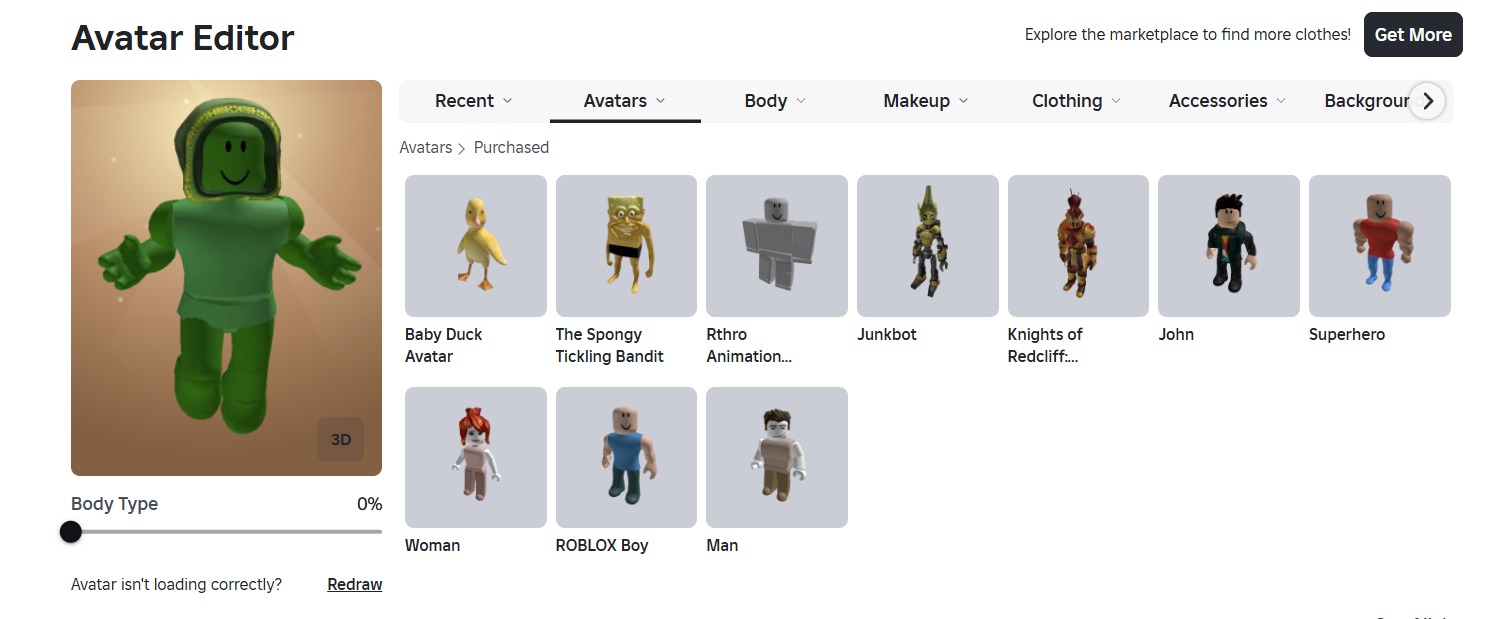Click the Redraw link

point(355,584)
